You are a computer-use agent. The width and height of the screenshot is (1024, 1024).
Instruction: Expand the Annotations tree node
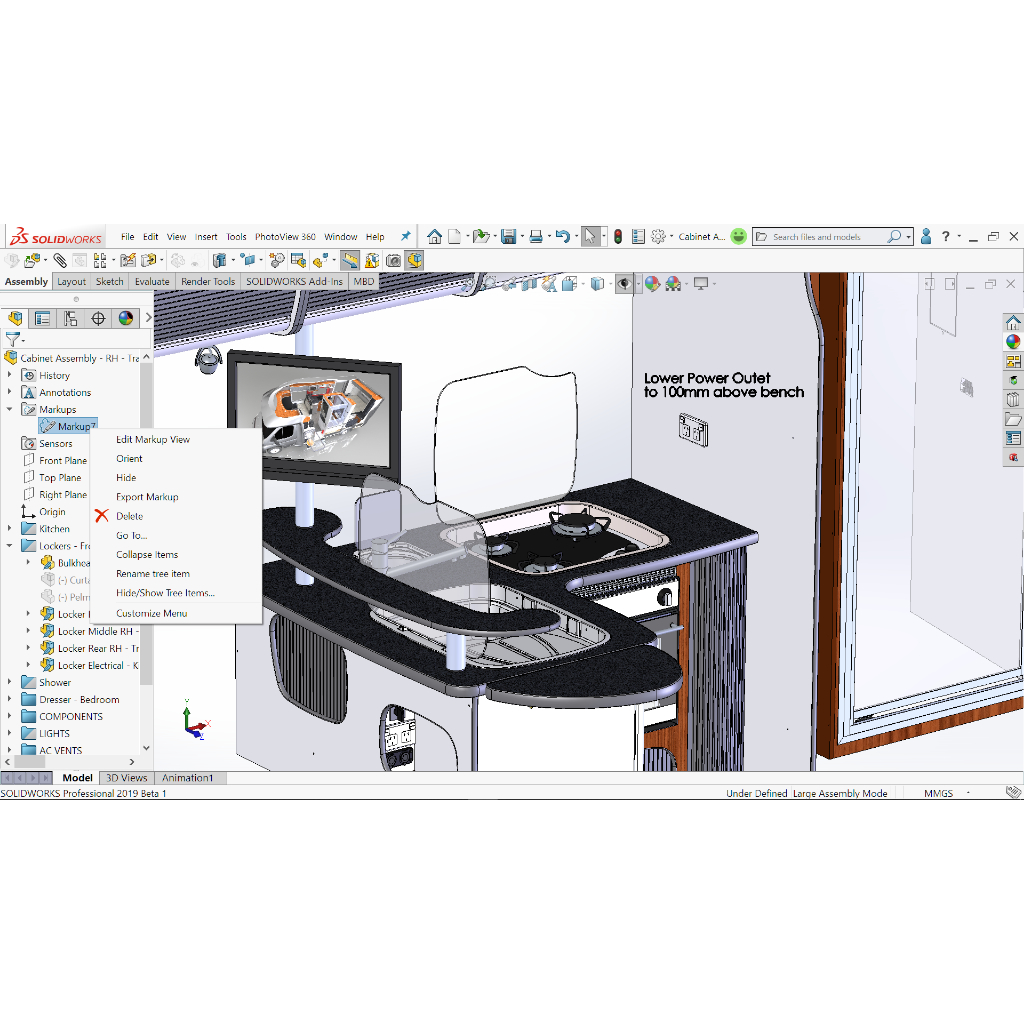coord(9,392)
